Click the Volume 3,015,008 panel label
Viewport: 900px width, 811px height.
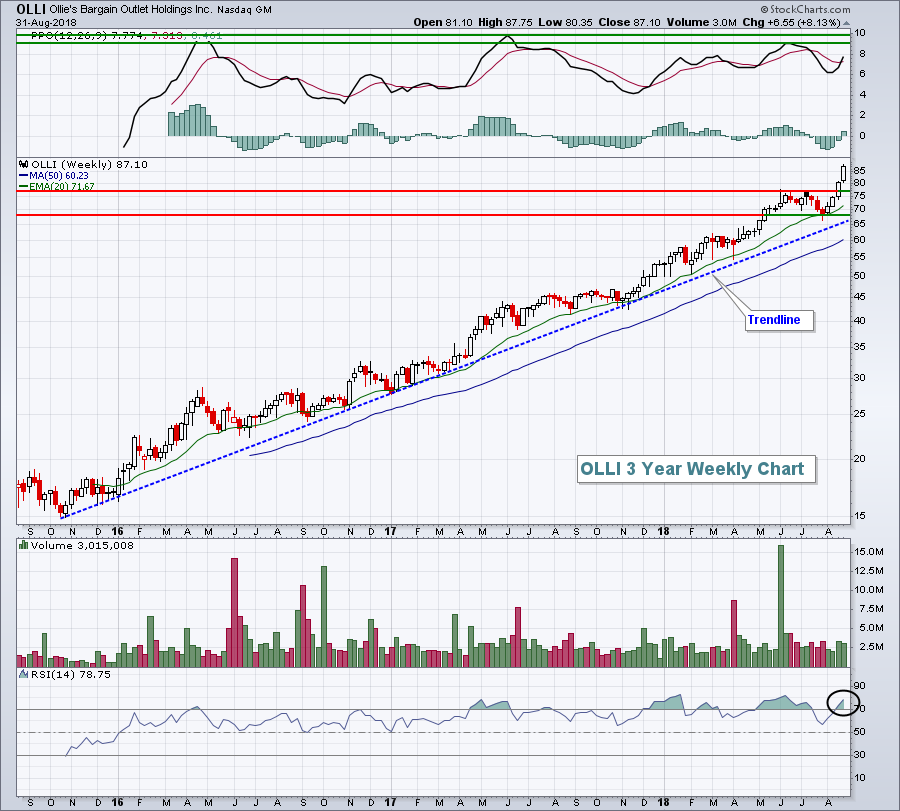82,545
